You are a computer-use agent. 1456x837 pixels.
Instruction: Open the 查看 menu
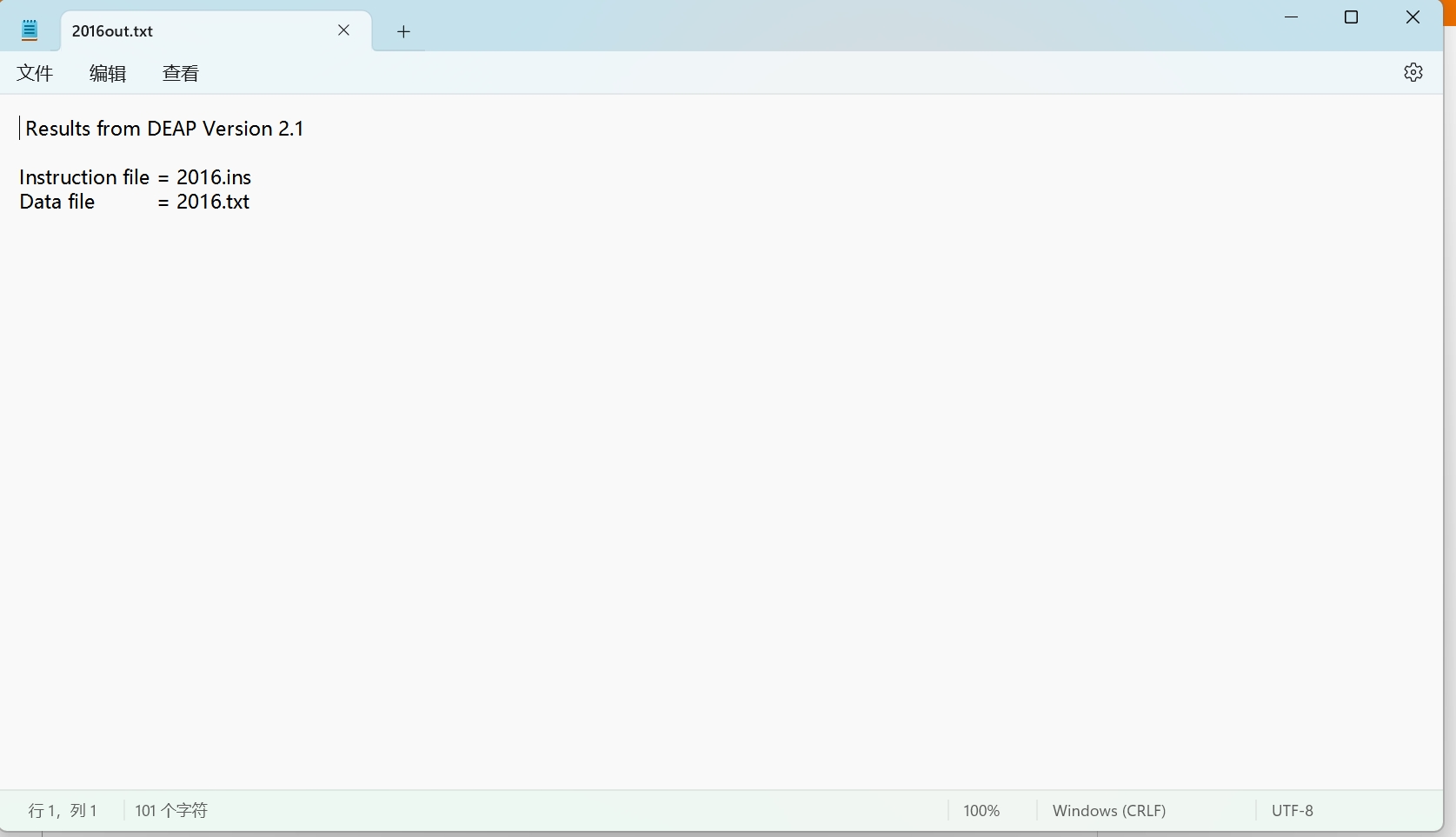click(x=181, y=73)
